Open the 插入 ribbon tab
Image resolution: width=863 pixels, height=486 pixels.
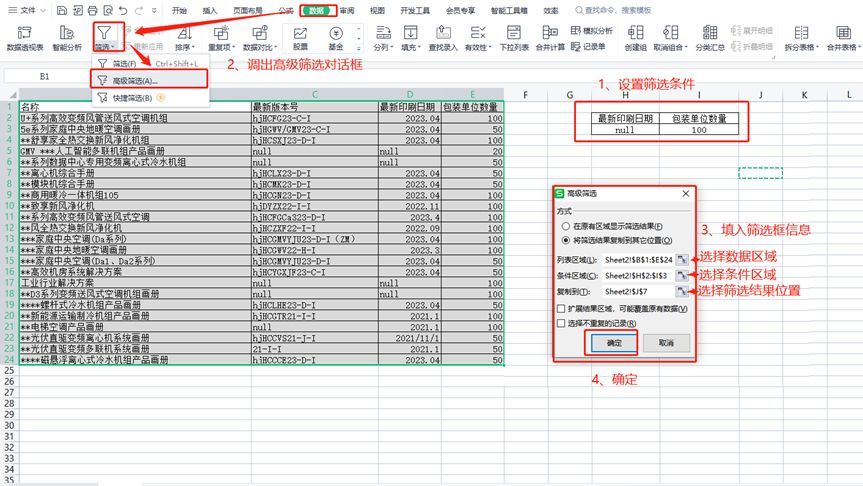click(x=210, y=10)
